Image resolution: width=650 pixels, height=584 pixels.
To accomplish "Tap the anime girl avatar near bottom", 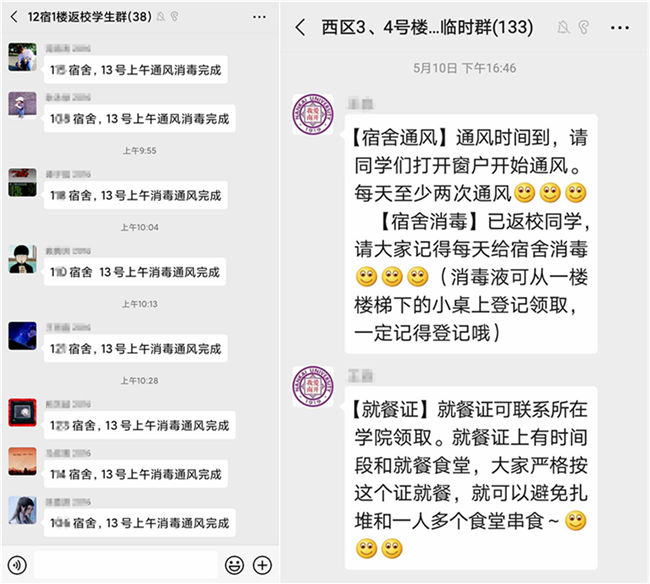I will [x=22, y=510].
